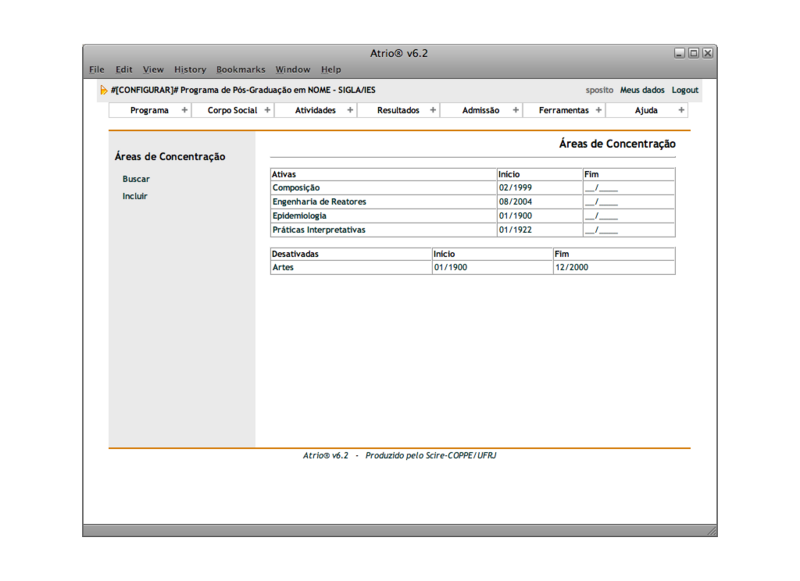Screen dimensions: 800x581
Task: Click the orange icon beside the CONFIGURAR breadcrumb
Action: click(104, 90)
